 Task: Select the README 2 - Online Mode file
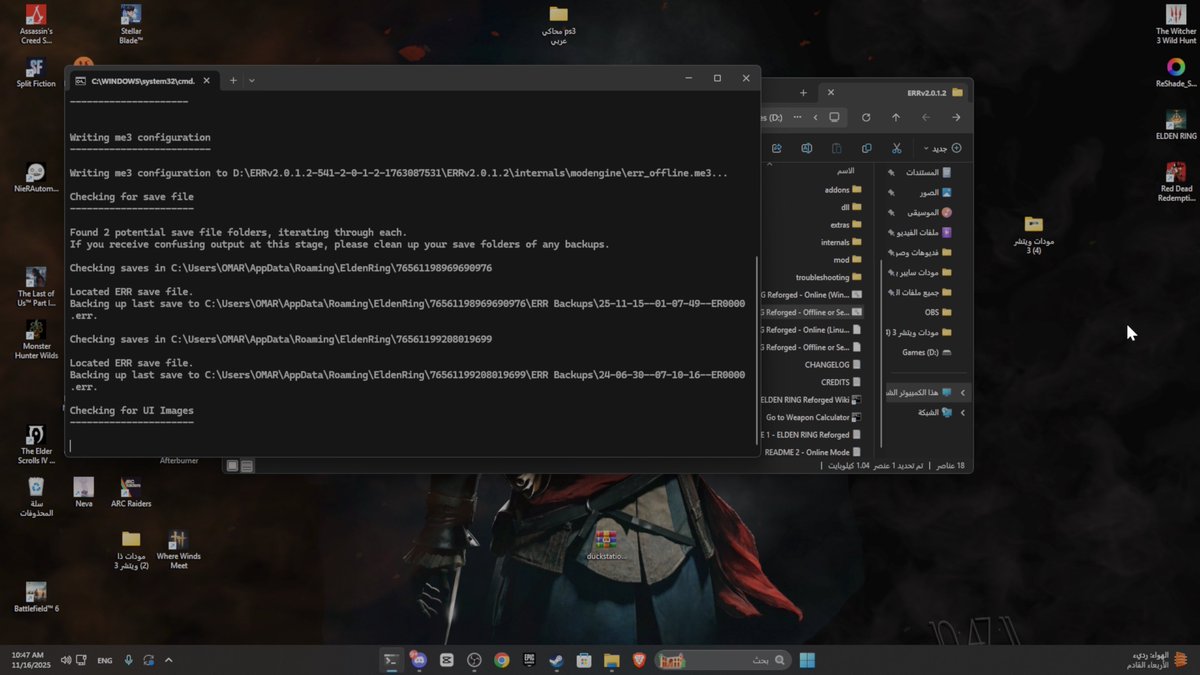point(813,452)
